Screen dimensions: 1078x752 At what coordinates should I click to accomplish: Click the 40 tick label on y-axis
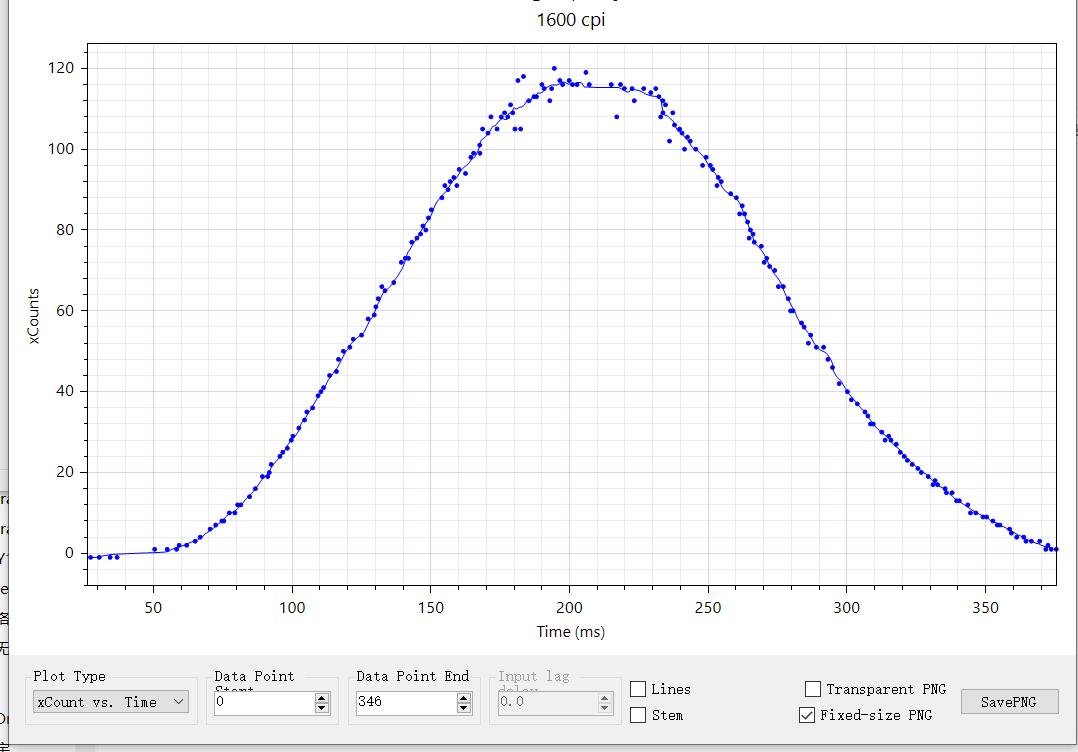[x=65, y=391]
